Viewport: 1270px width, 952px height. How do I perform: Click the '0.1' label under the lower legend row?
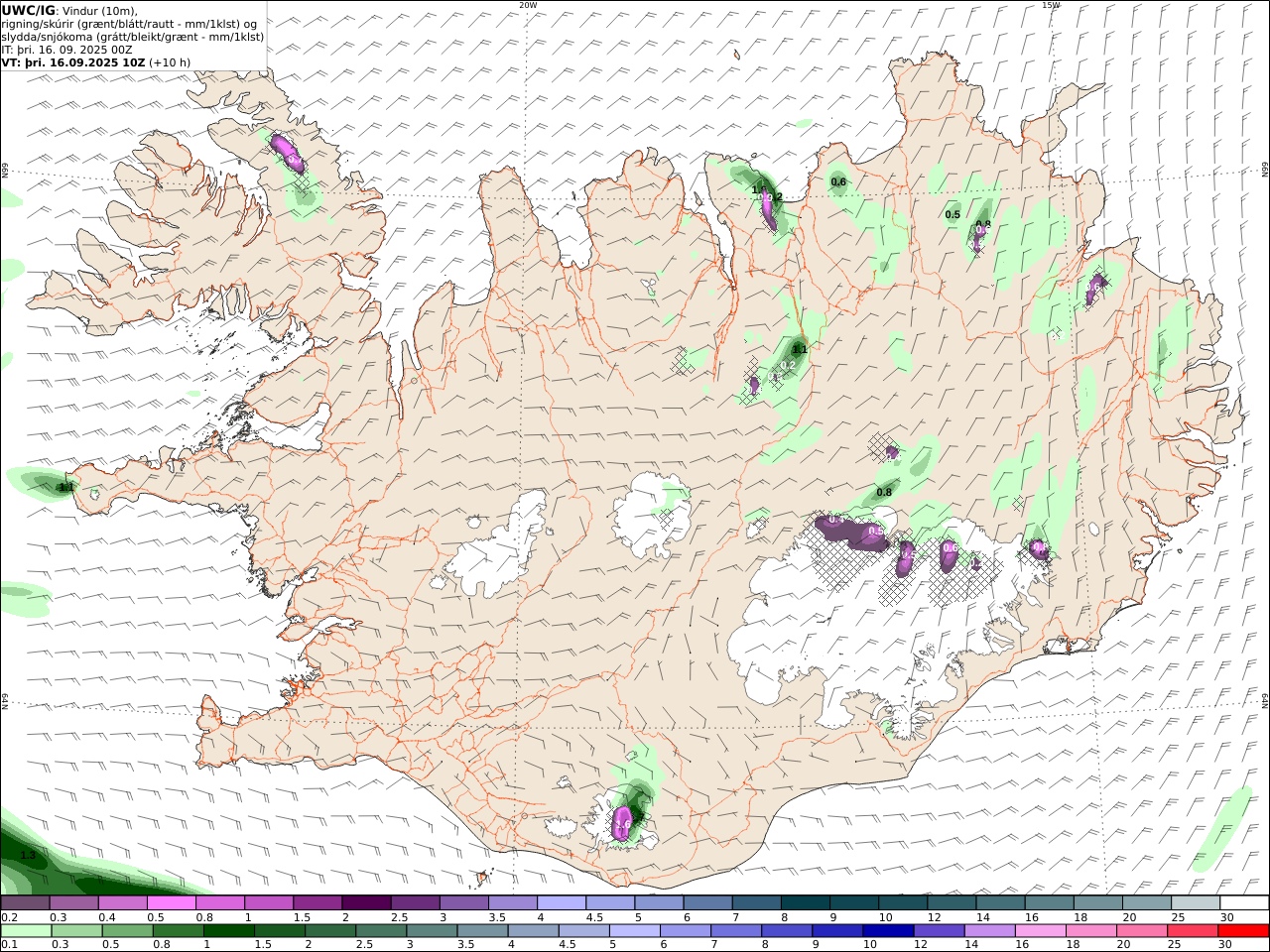[x=8, y=945]
